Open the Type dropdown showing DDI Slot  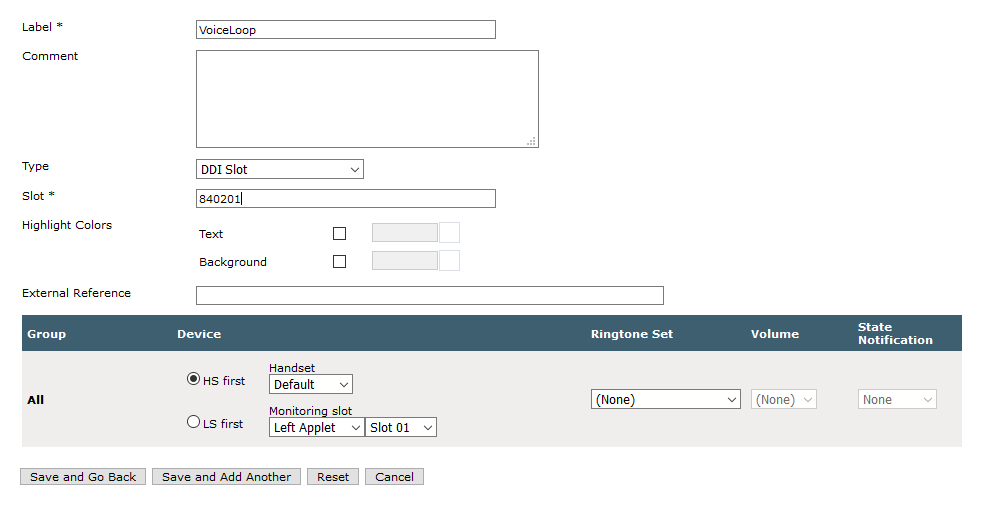tap(280, 170)
